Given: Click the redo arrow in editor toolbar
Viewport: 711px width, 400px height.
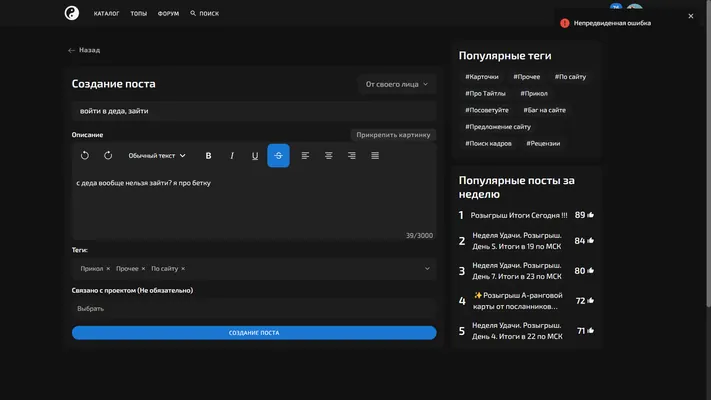Looking at the screenshot, I should tap(108, 156).
